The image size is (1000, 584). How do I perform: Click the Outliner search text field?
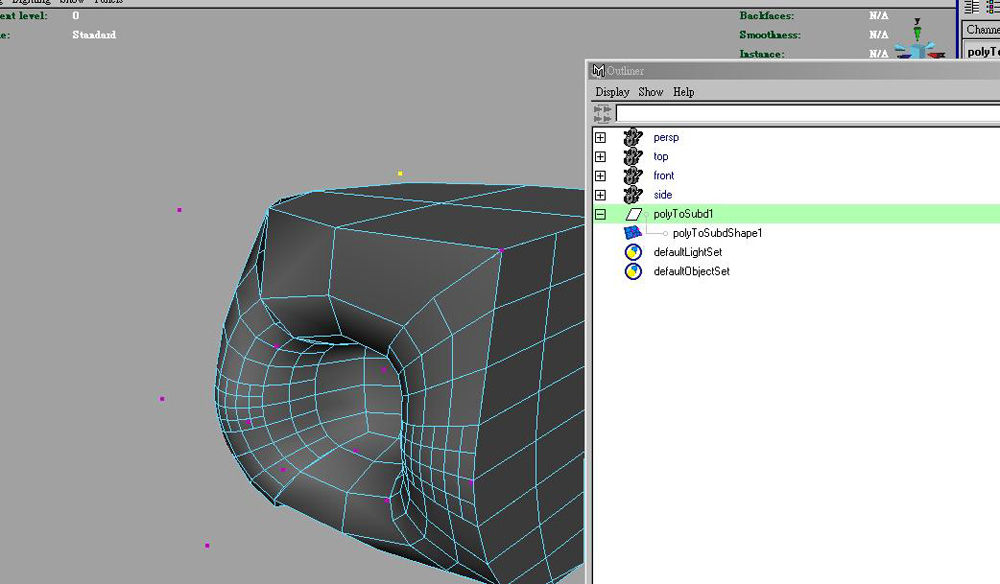(x=807, y=114)
